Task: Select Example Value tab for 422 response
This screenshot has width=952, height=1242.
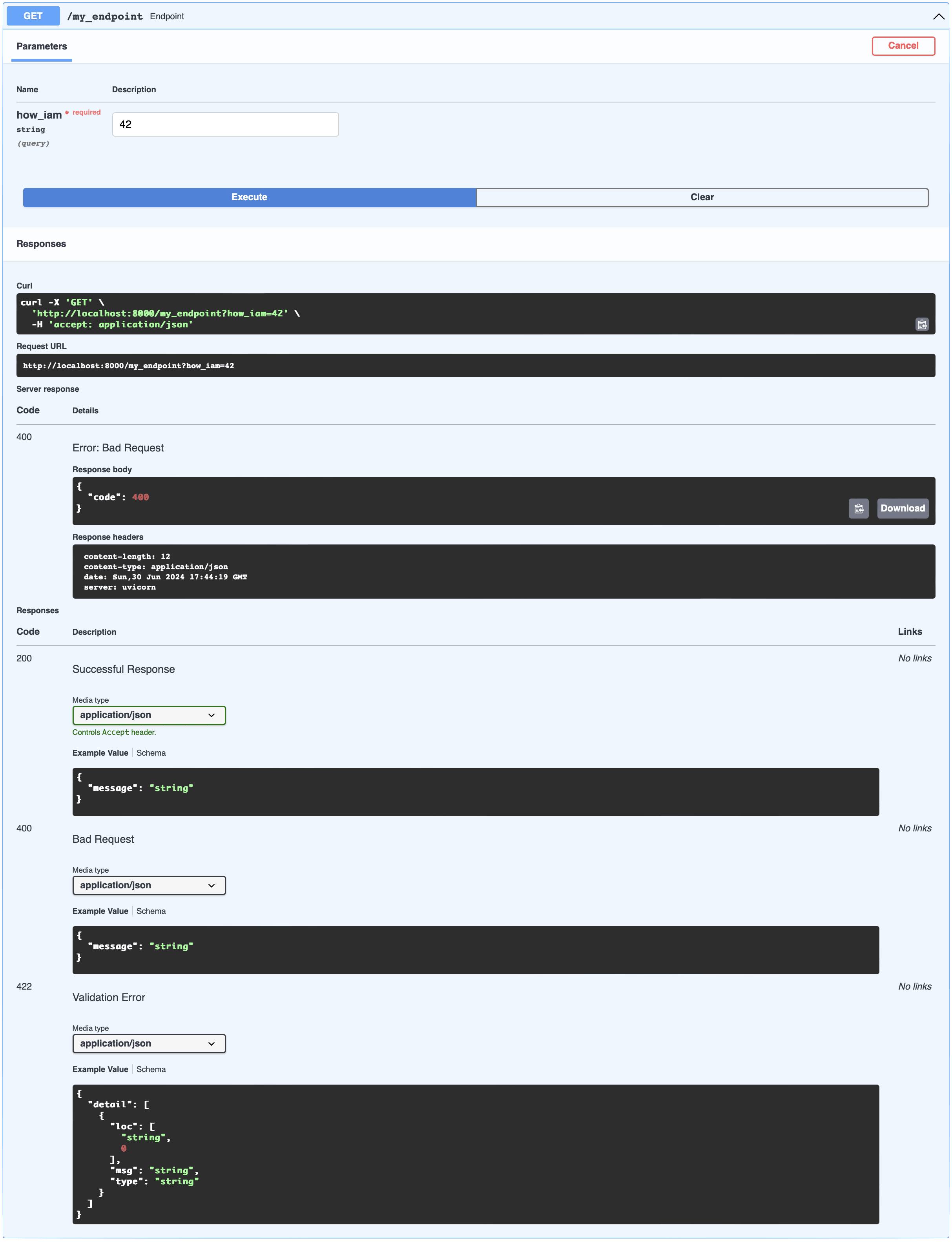Action: [x=100, y=1069]
